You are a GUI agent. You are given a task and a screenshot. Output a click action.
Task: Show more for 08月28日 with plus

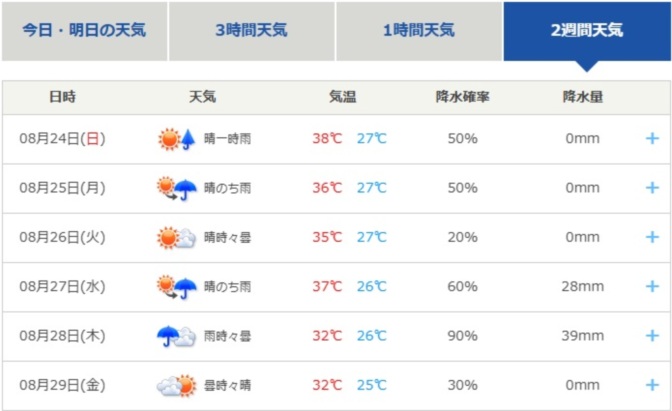(x=652, y=336)
